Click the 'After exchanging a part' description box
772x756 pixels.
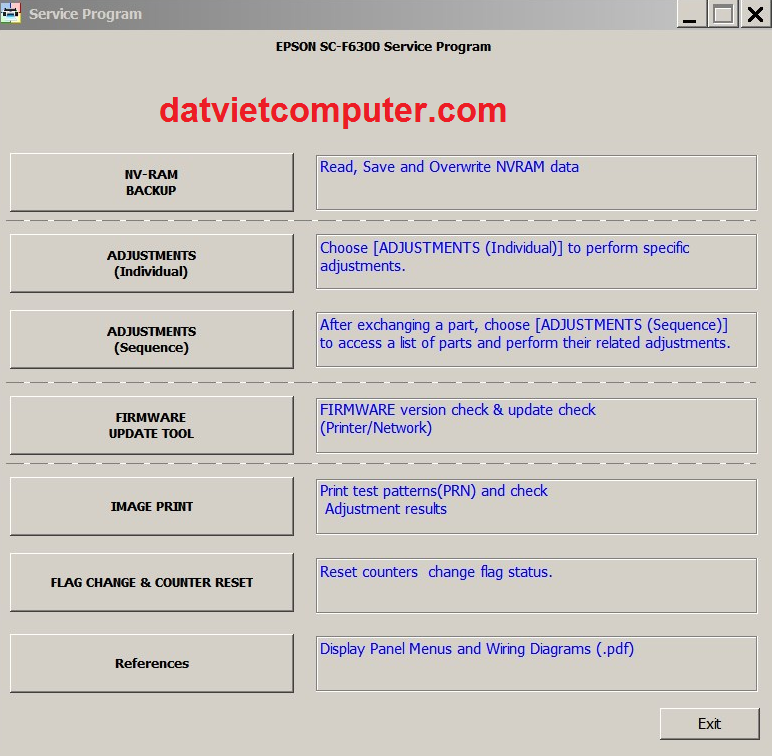pos(536,338)
